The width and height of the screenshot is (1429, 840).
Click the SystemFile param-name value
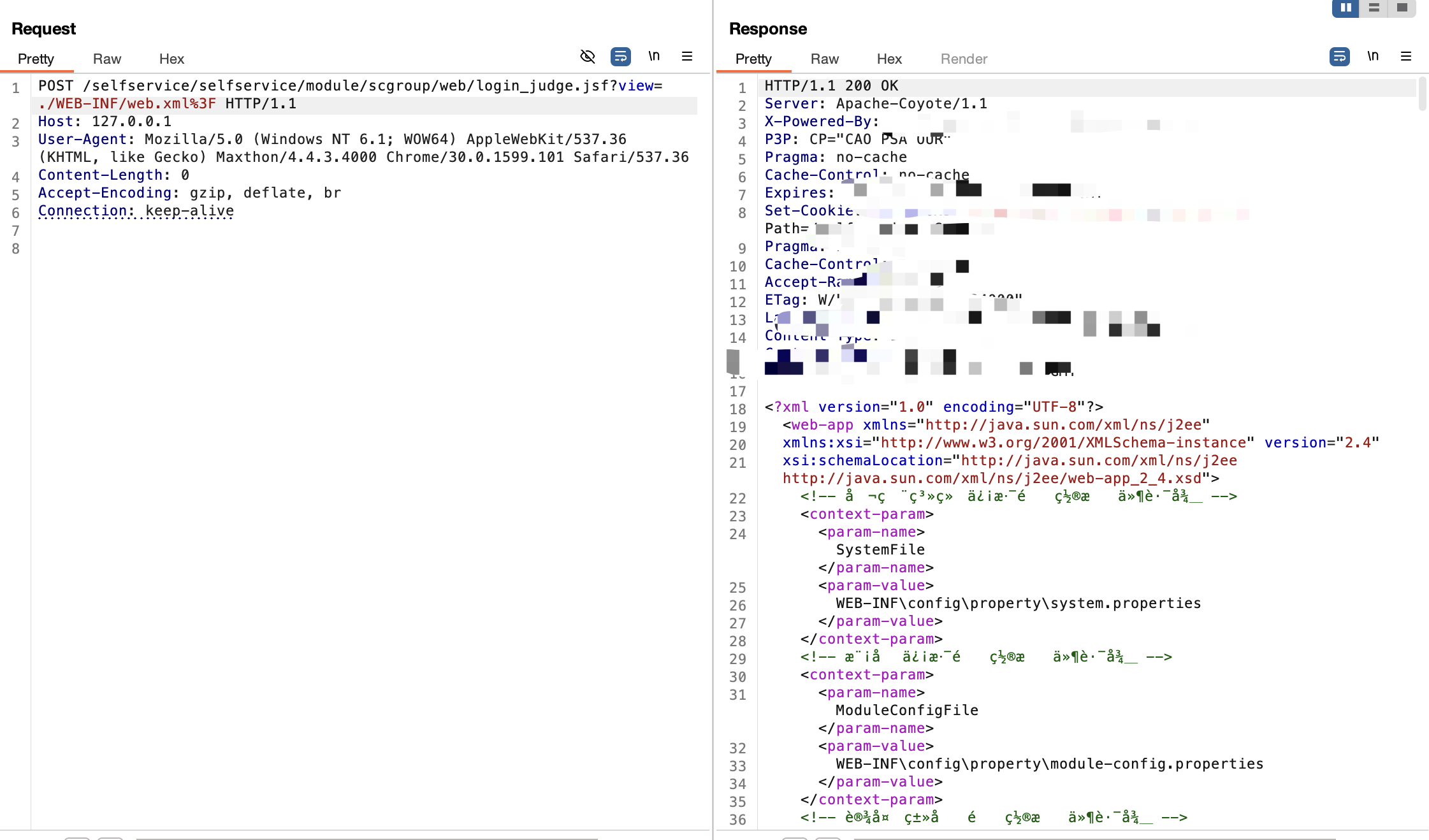(880, 549)
